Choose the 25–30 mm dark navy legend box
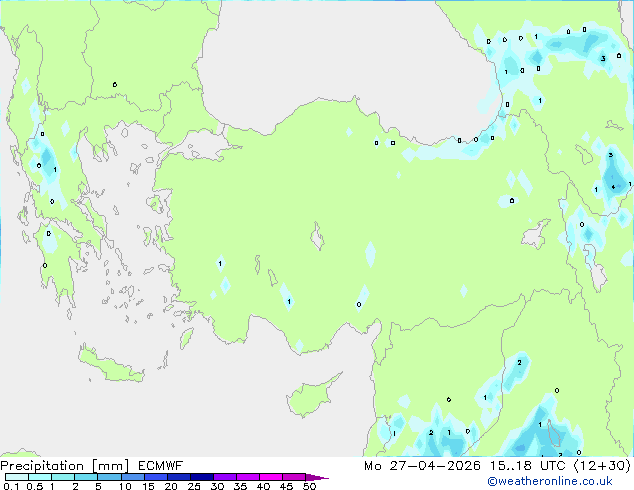The height and width of the screenshot is (490, 634). (x=201, y=477)
